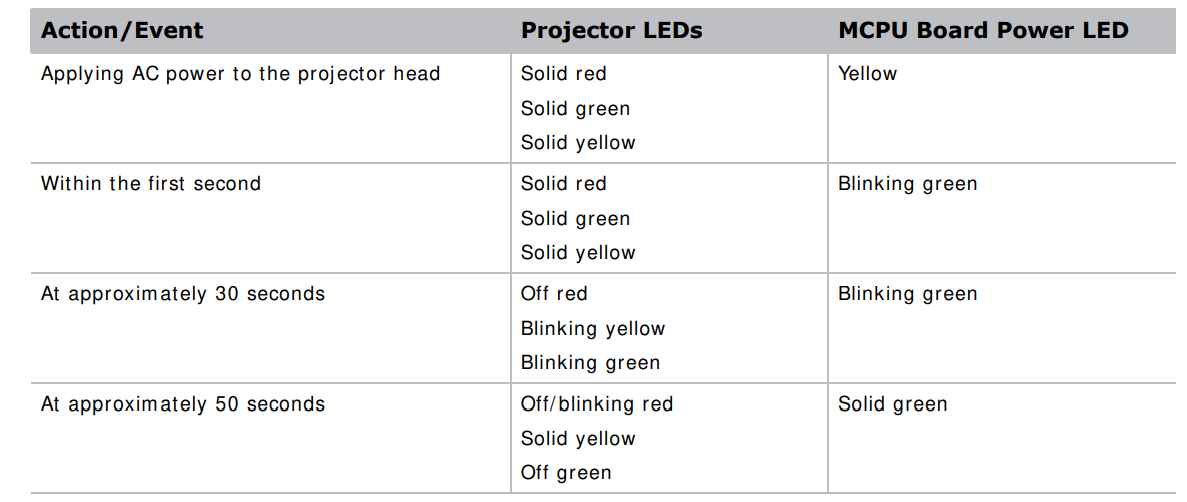Select the "Off green" entry
Viewport: 1187px width, 502px height.
tap(566, 473)
